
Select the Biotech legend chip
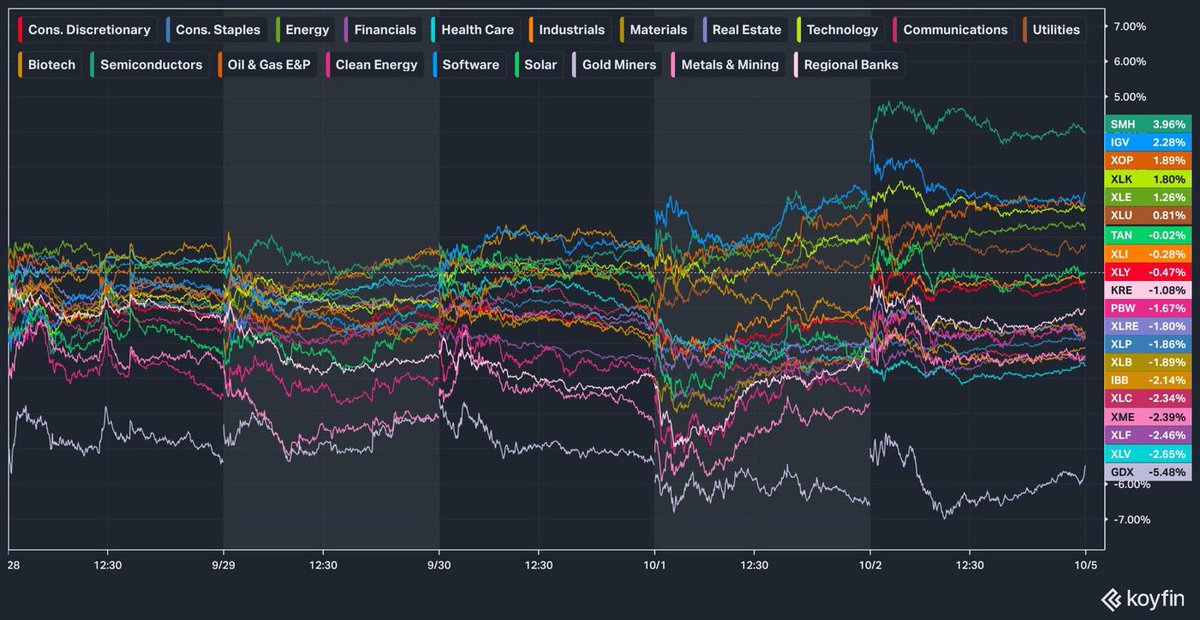[48, 65]
